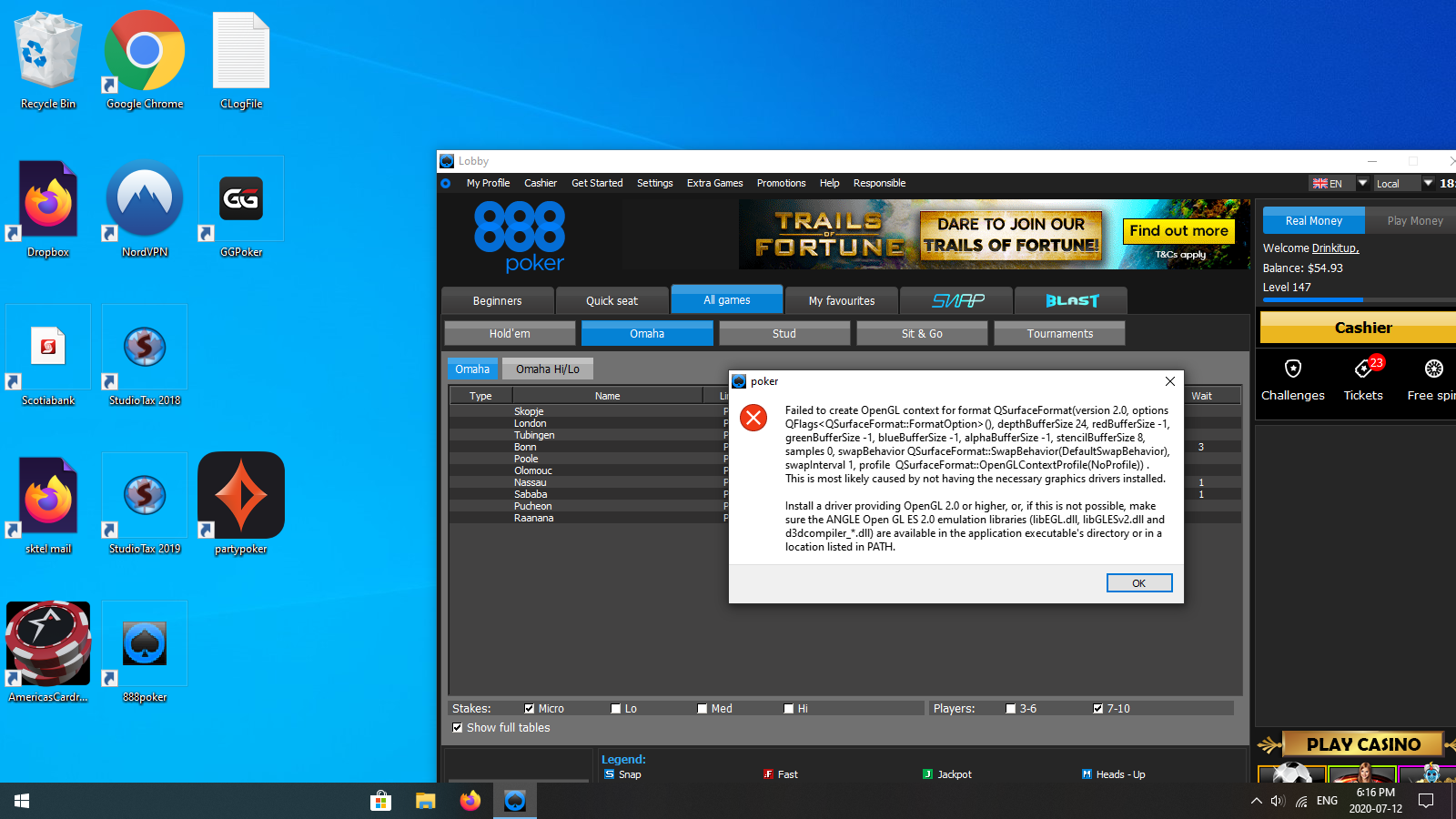Sort the table list by Name column
This screenshot has width=1456, height=819.
(x=608, y=396)
